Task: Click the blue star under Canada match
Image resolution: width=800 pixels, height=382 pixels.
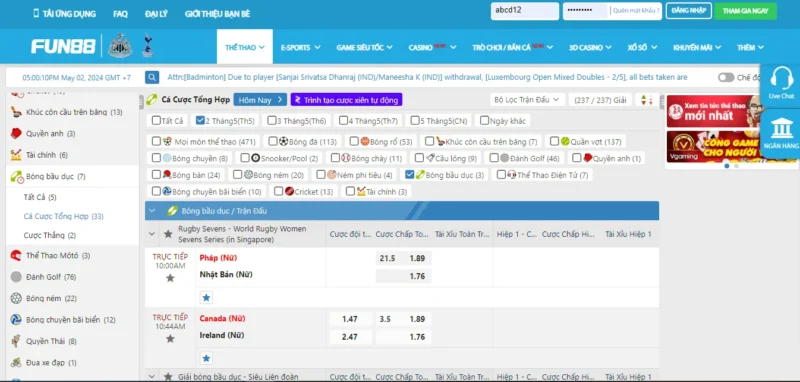Action: [x=206, y=358]
